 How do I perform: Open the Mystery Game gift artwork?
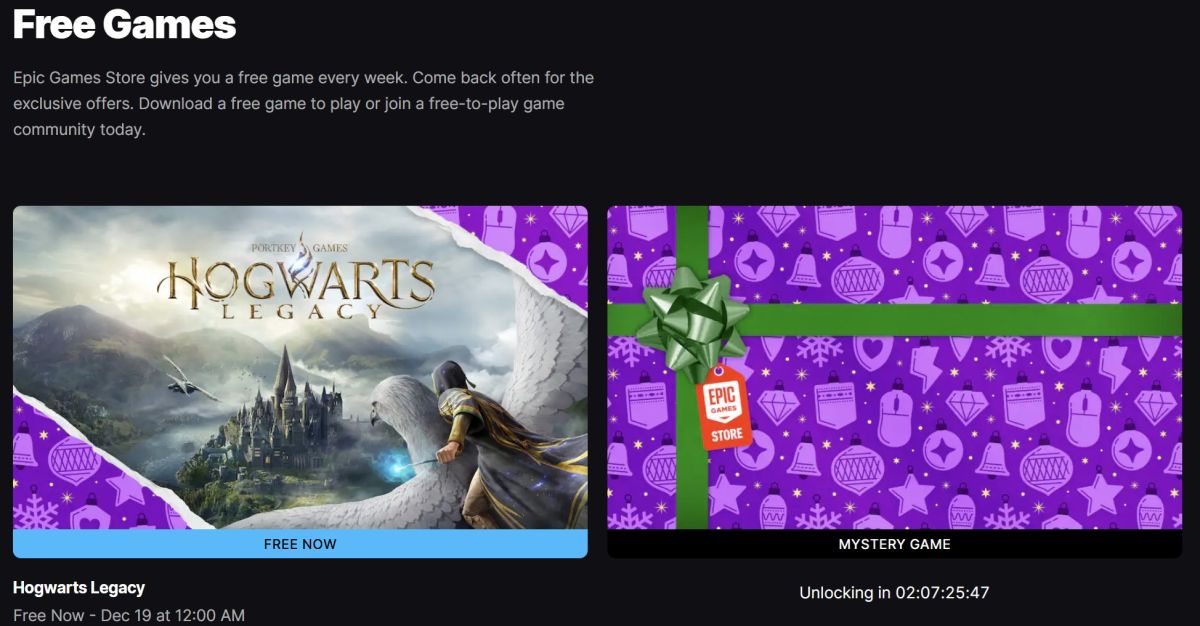coord(895,367)
